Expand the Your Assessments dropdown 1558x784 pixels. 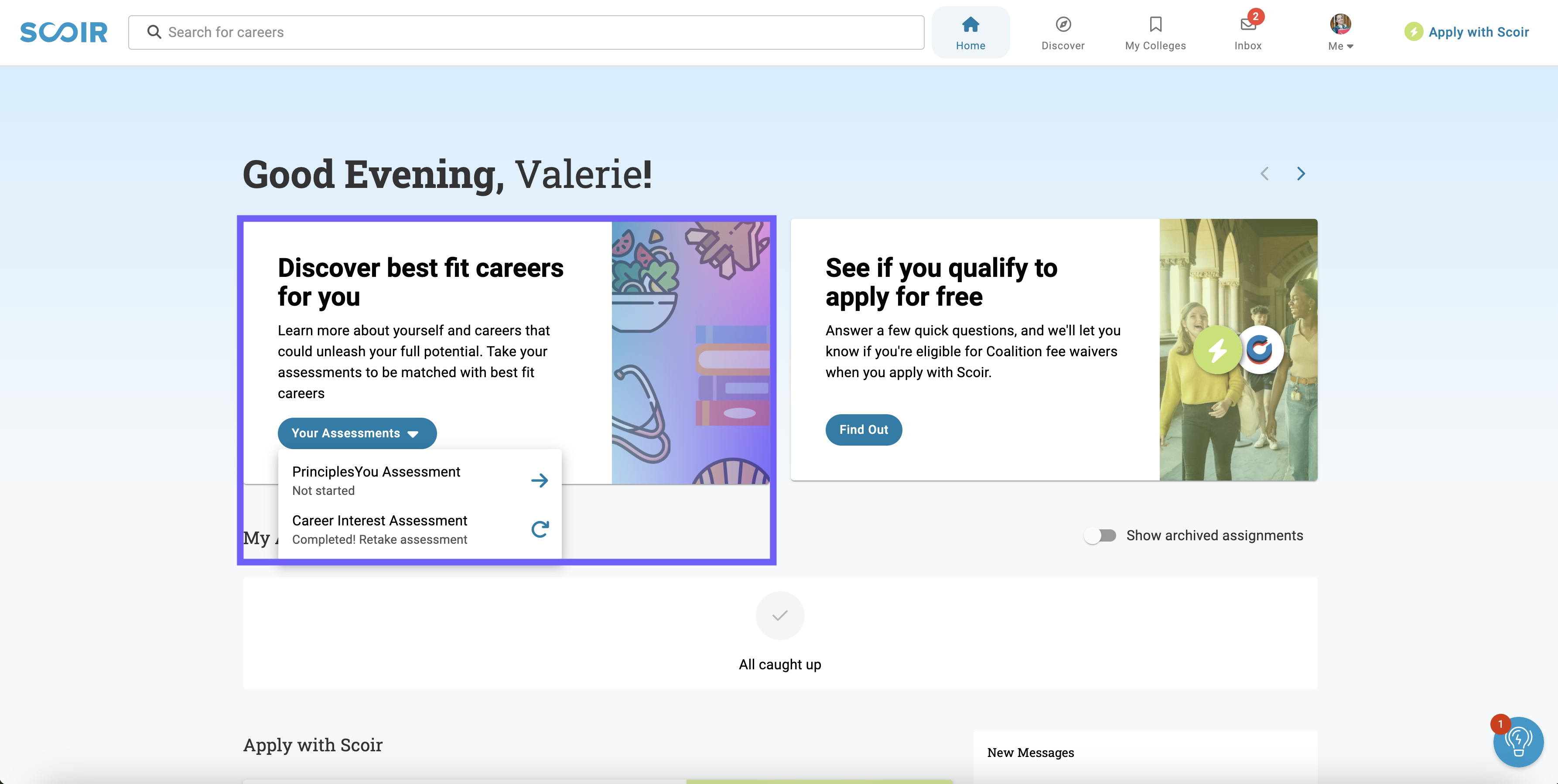356,432
